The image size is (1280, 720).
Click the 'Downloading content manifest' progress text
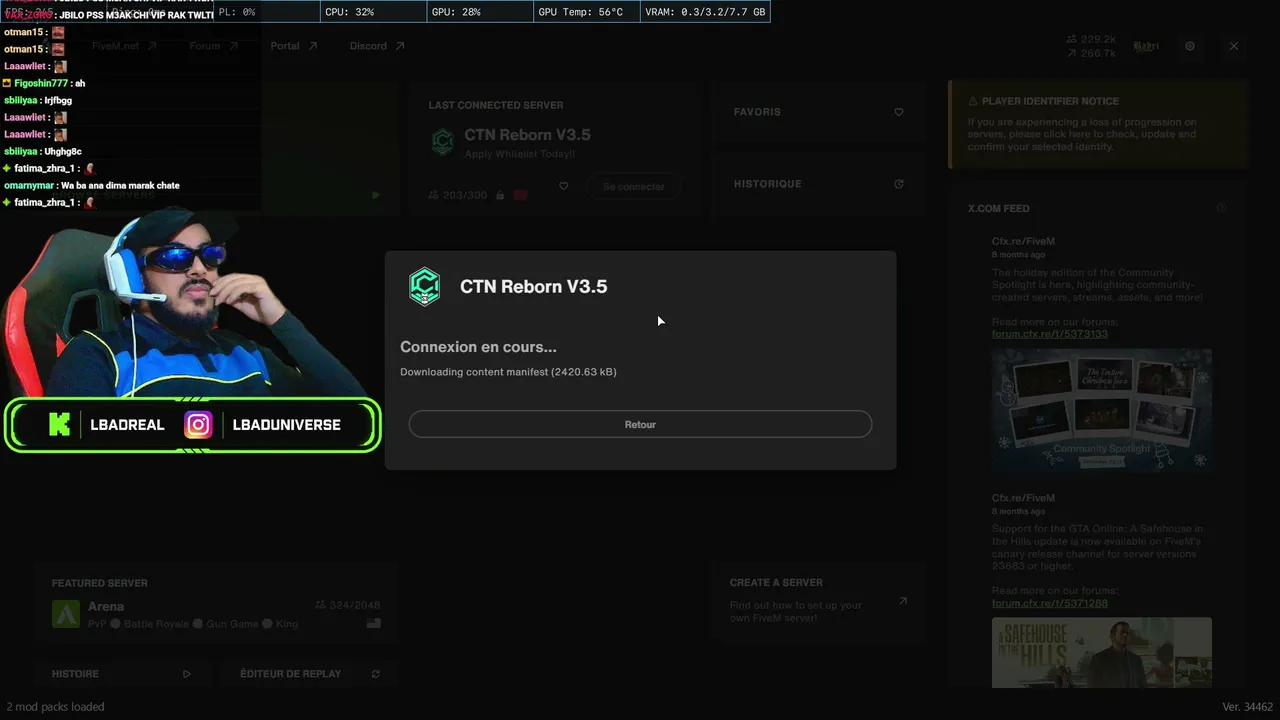point(508,372)
